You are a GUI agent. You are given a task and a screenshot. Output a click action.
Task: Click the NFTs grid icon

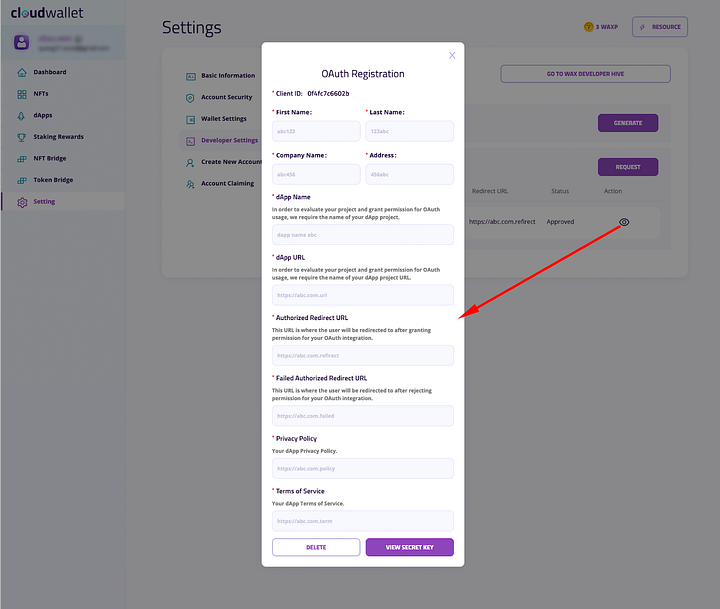pos(22,94)
